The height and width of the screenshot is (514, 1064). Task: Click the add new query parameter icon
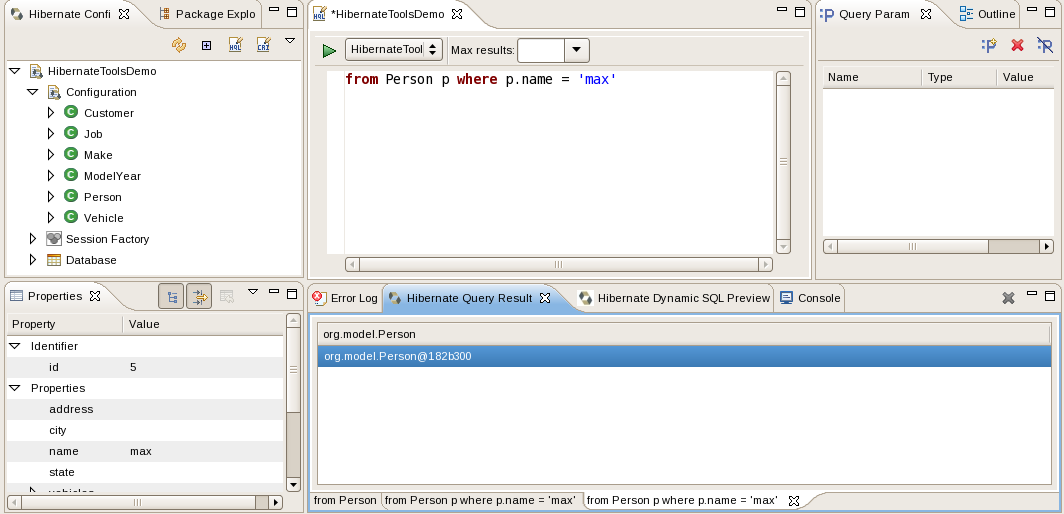click(x=989, y=45)
